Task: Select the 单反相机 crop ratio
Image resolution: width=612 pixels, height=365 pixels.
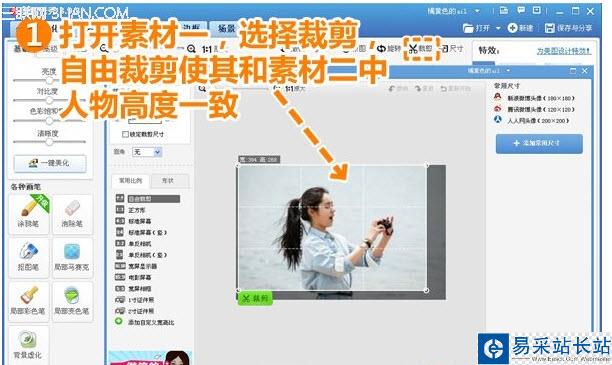Action: point(133,244)
